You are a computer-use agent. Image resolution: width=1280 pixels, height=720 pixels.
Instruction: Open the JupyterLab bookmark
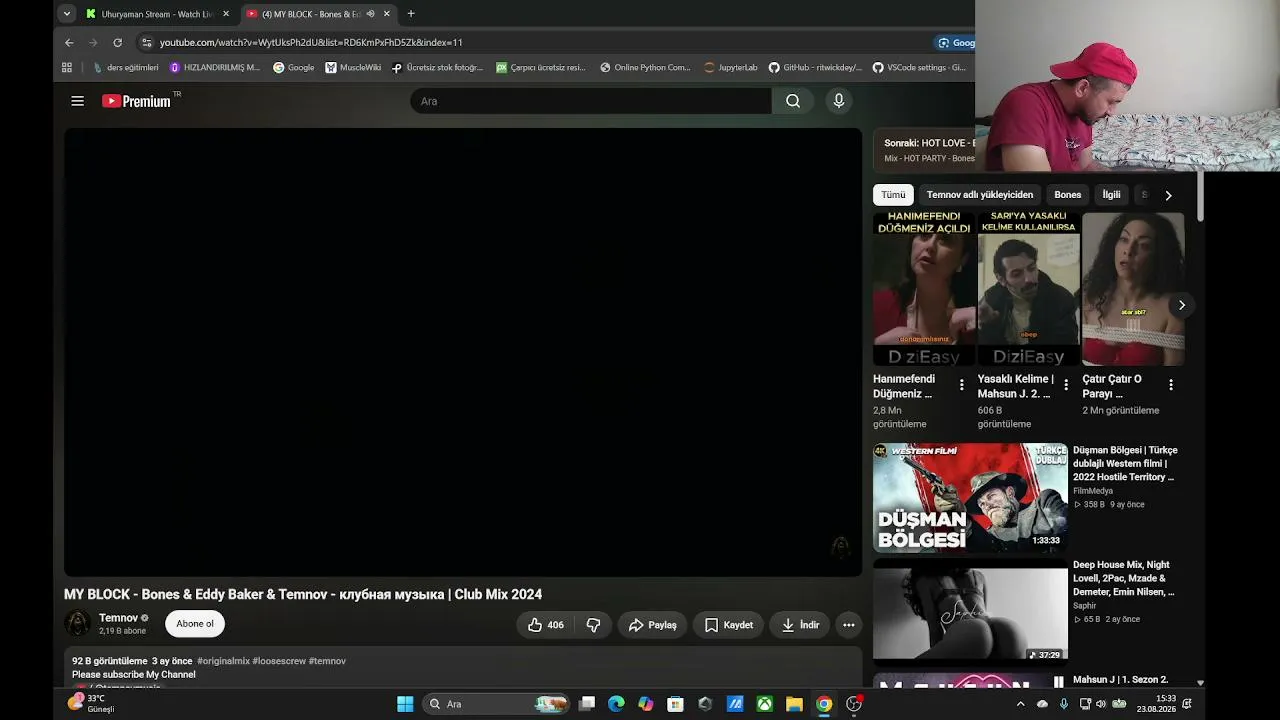click(731, 68)
